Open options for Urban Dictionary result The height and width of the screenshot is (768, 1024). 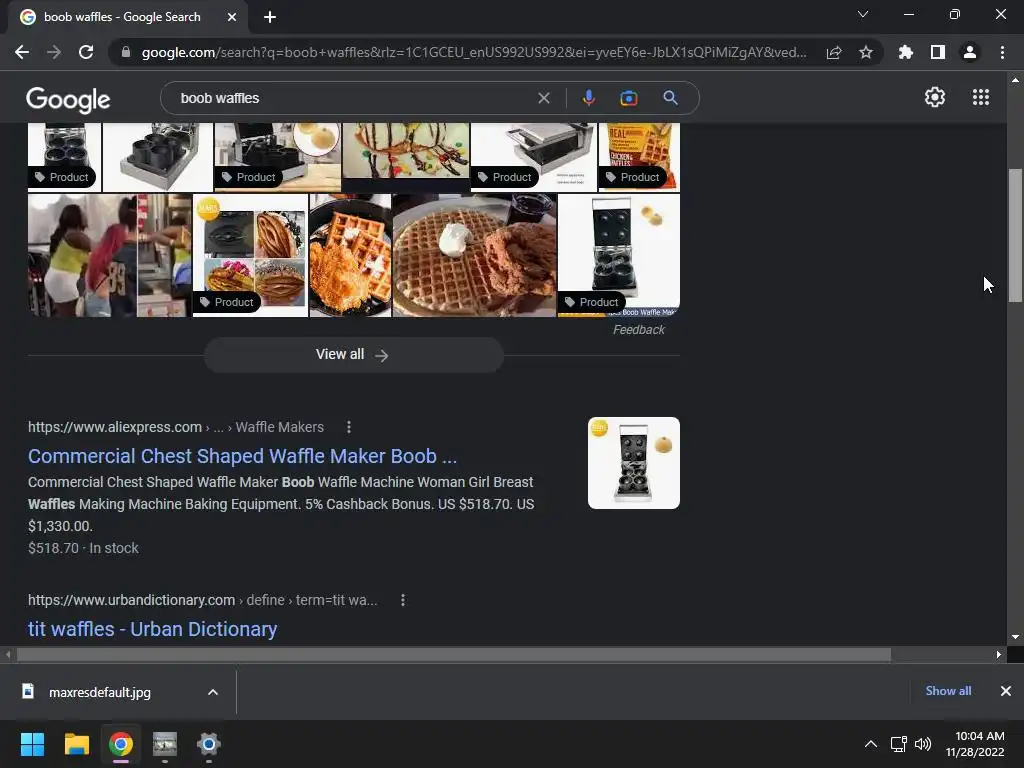click(x=403, y=600)
